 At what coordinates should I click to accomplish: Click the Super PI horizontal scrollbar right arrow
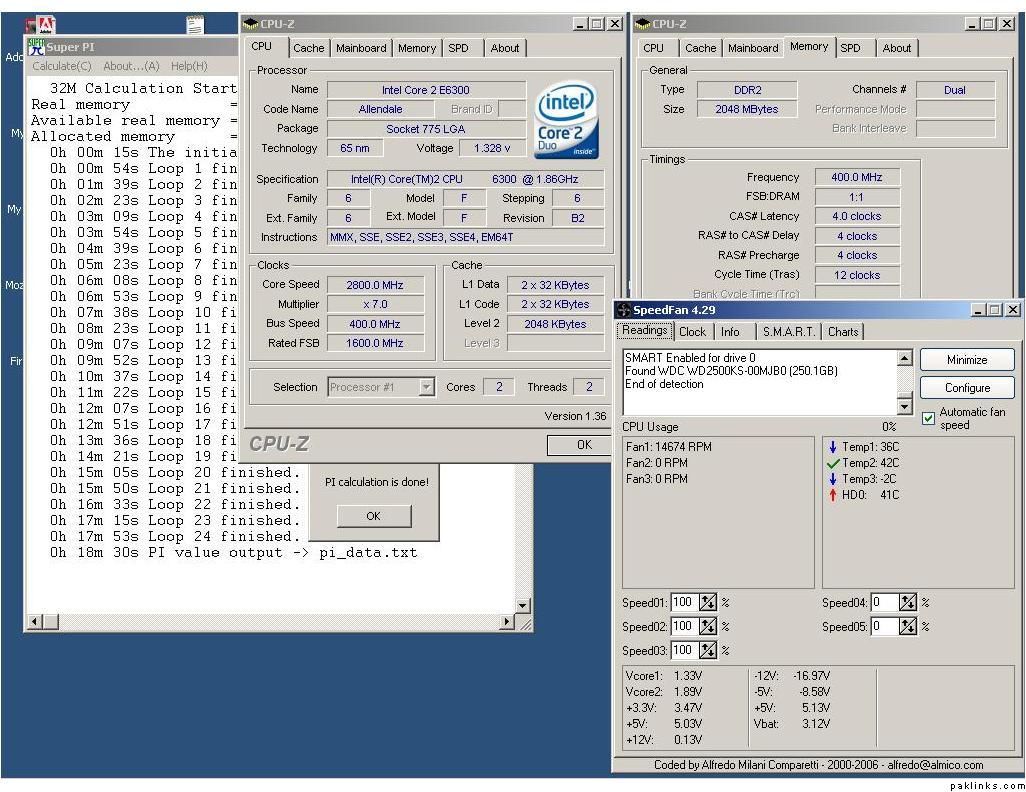506,623
